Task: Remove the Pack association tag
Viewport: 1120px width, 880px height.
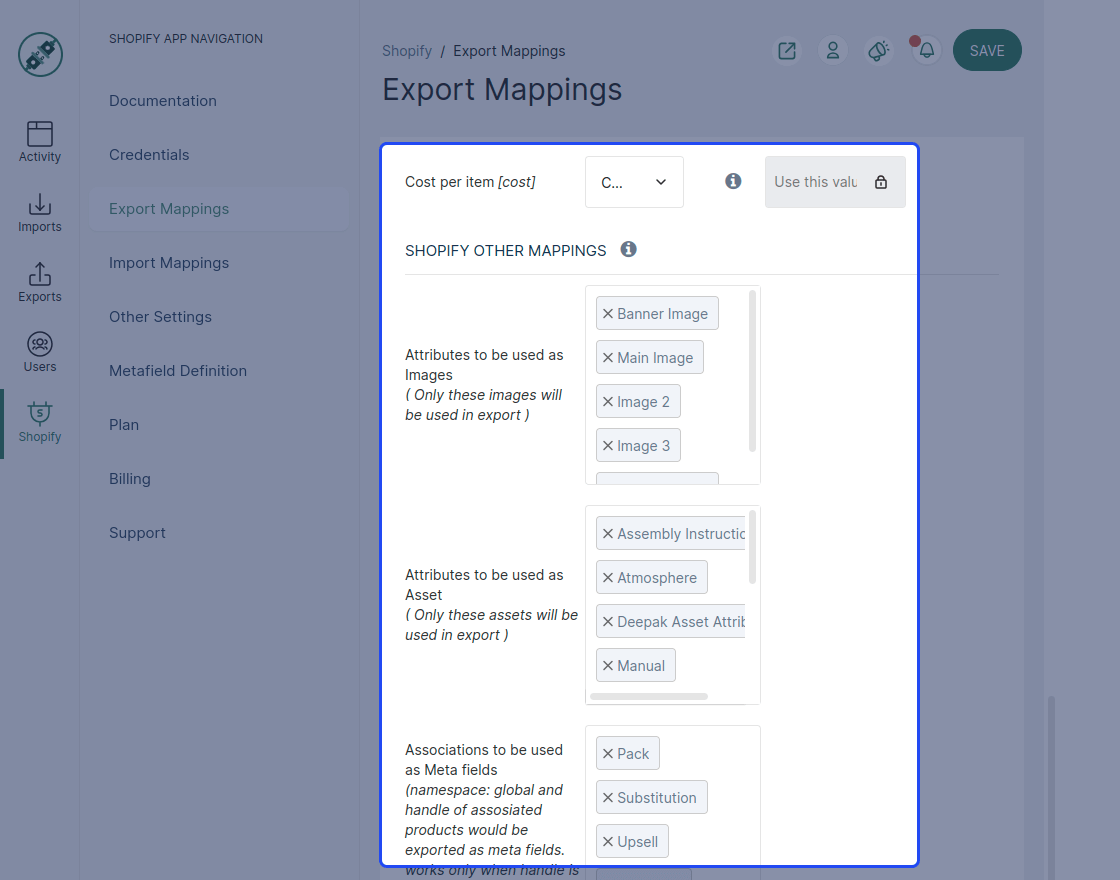Action: (608, 754)
